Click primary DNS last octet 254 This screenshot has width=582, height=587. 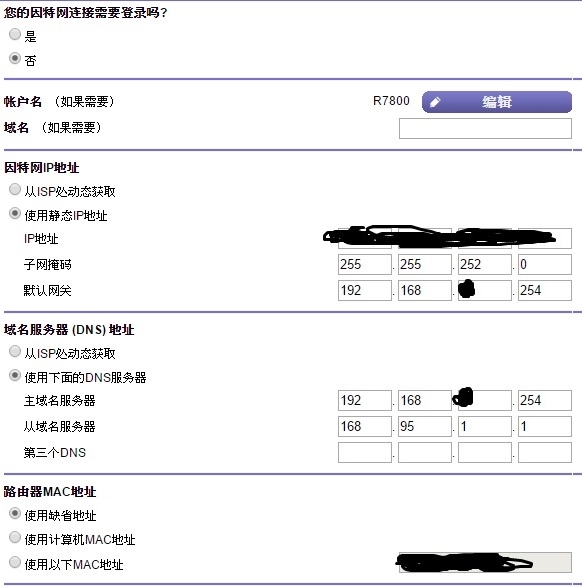click(x=545, y=400)
